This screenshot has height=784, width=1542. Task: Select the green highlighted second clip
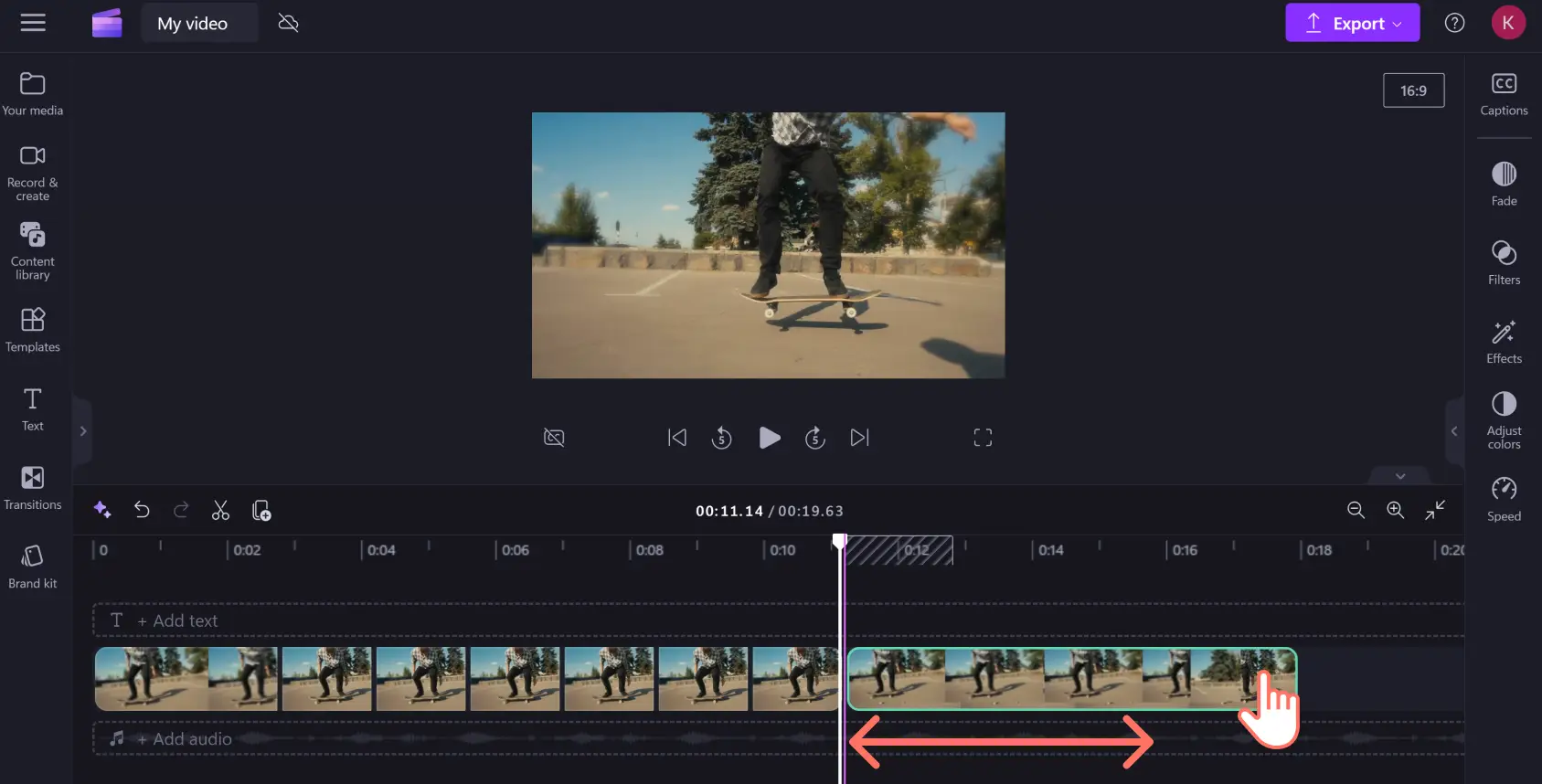[1072, 679]
